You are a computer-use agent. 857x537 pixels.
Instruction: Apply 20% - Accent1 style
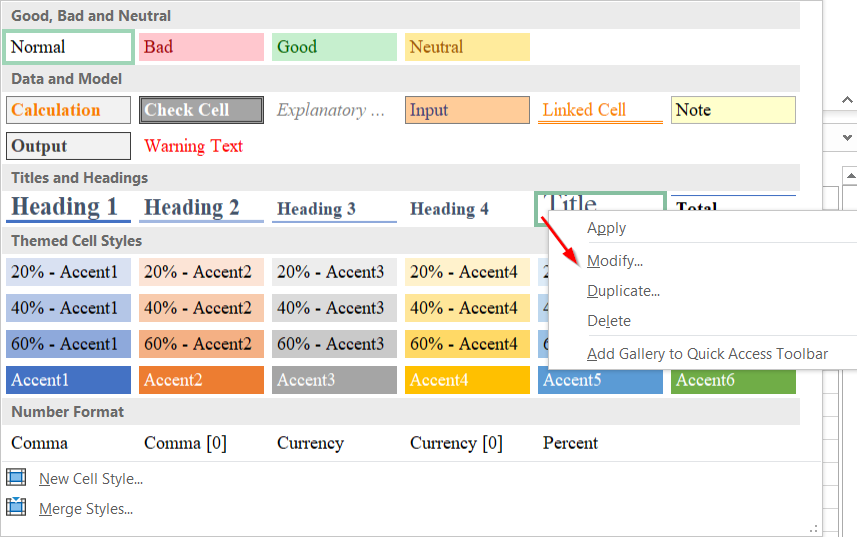coord(68,272)
